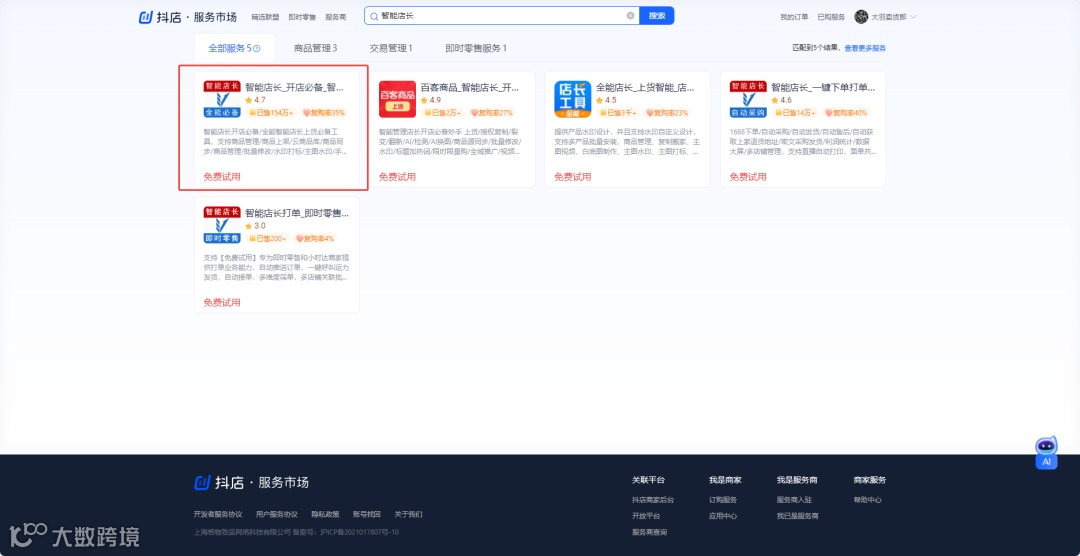Switch to the 交易管理 1 tab
This screenshot has height=556, width=1080.
(x=391, y=48)
